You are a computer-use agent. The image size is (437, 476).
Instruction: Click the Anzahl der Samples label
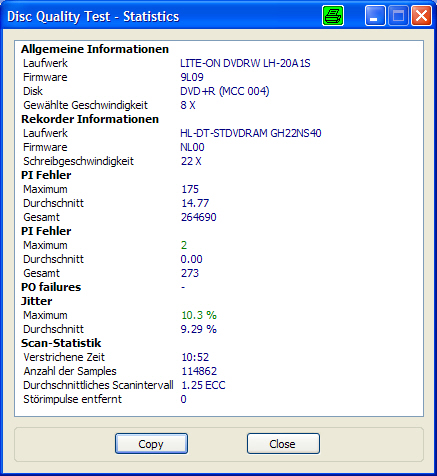coord(70,371)
